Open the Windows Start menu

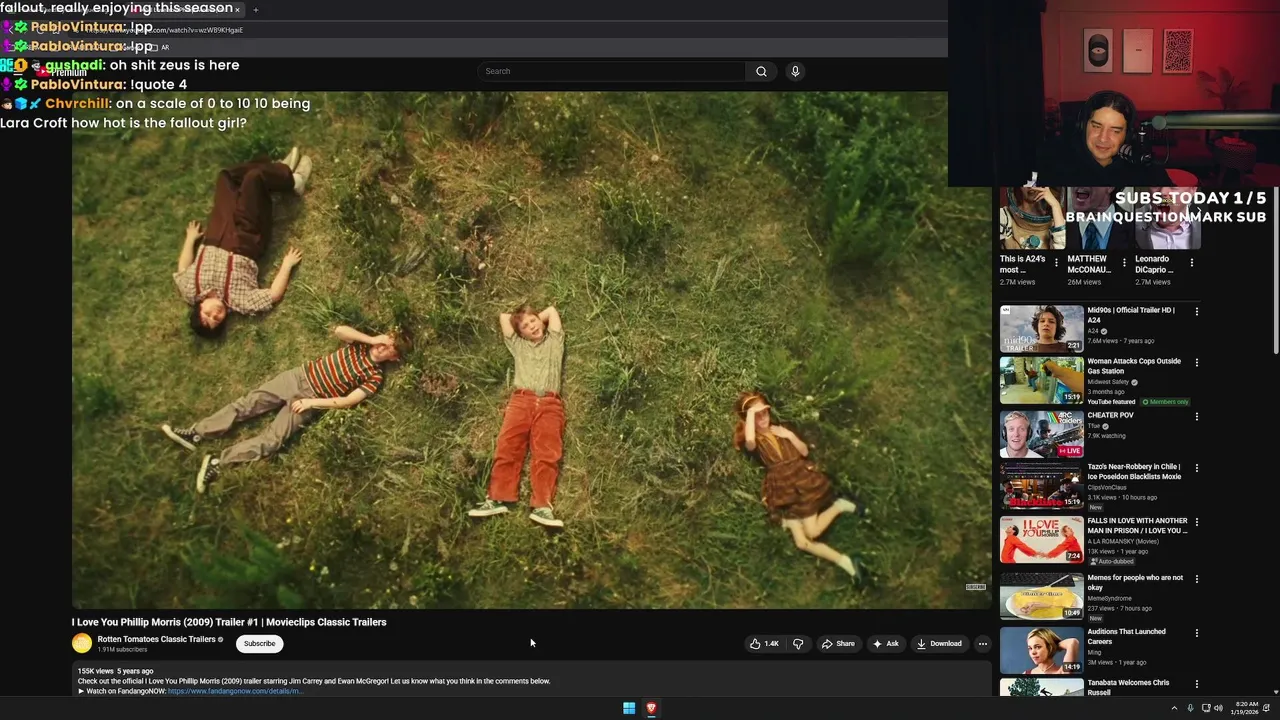(x=629, y=708)
